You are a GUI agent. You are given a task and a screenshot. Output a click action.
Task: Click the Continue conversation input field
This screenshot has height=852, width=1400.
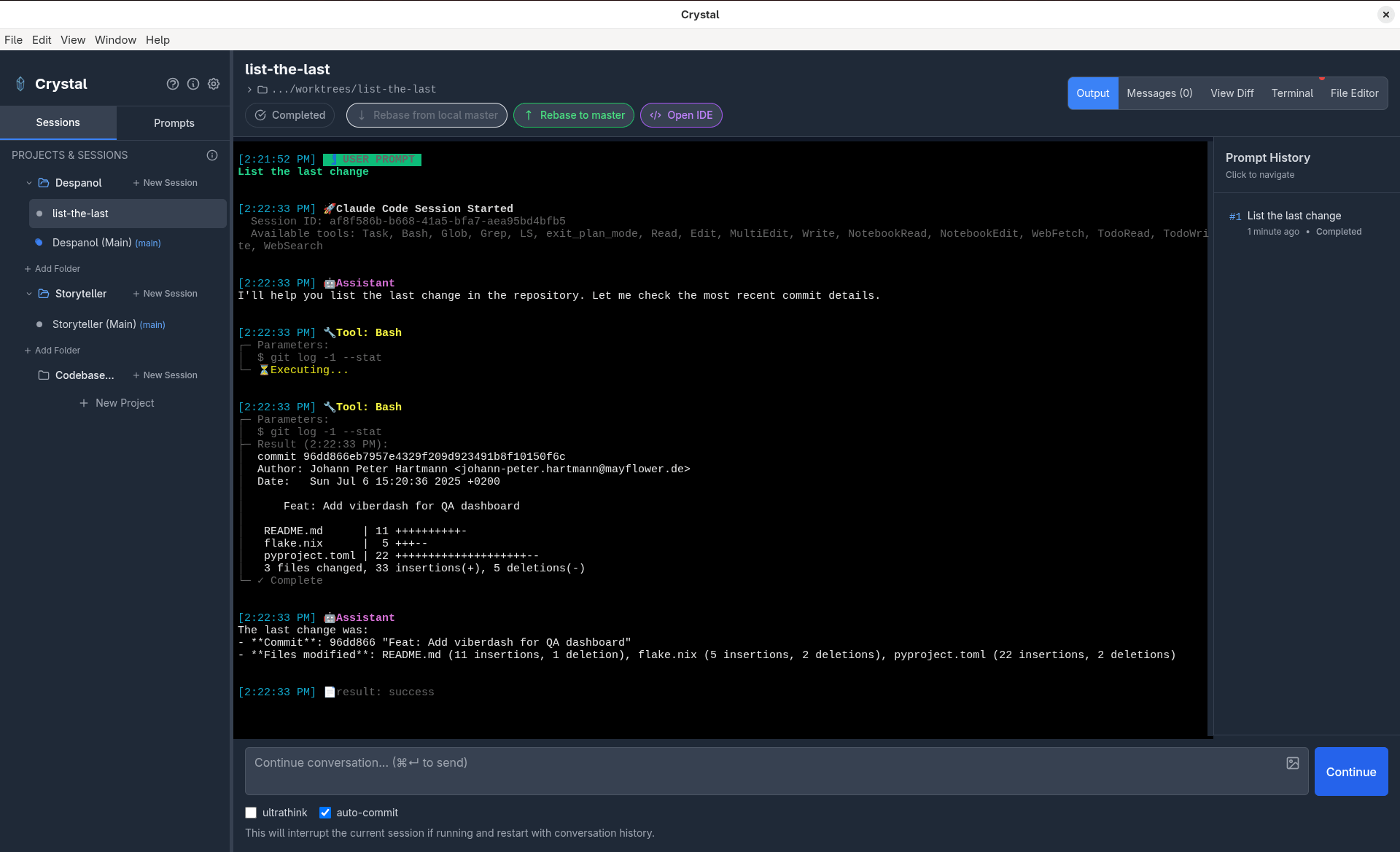click(x=766, y=770)
